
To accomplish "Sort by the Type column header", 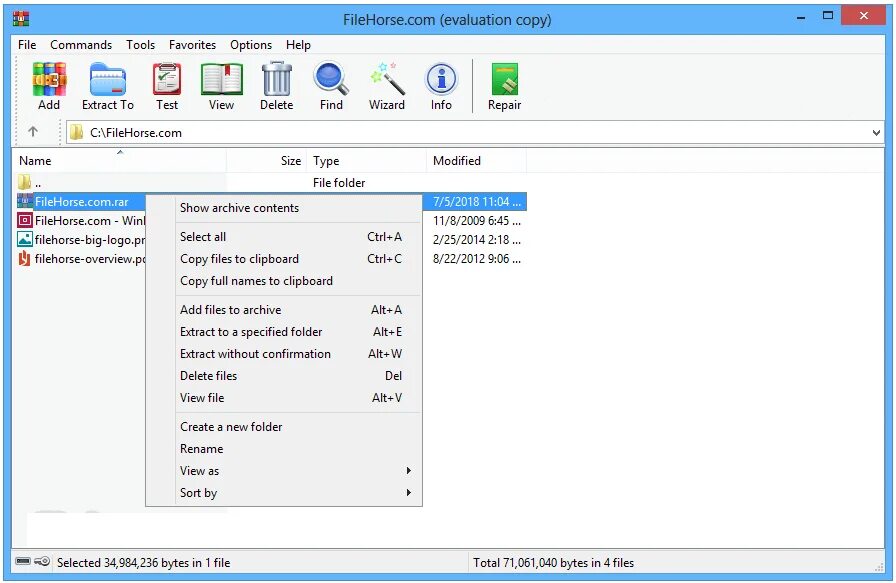I will (367, 161).
